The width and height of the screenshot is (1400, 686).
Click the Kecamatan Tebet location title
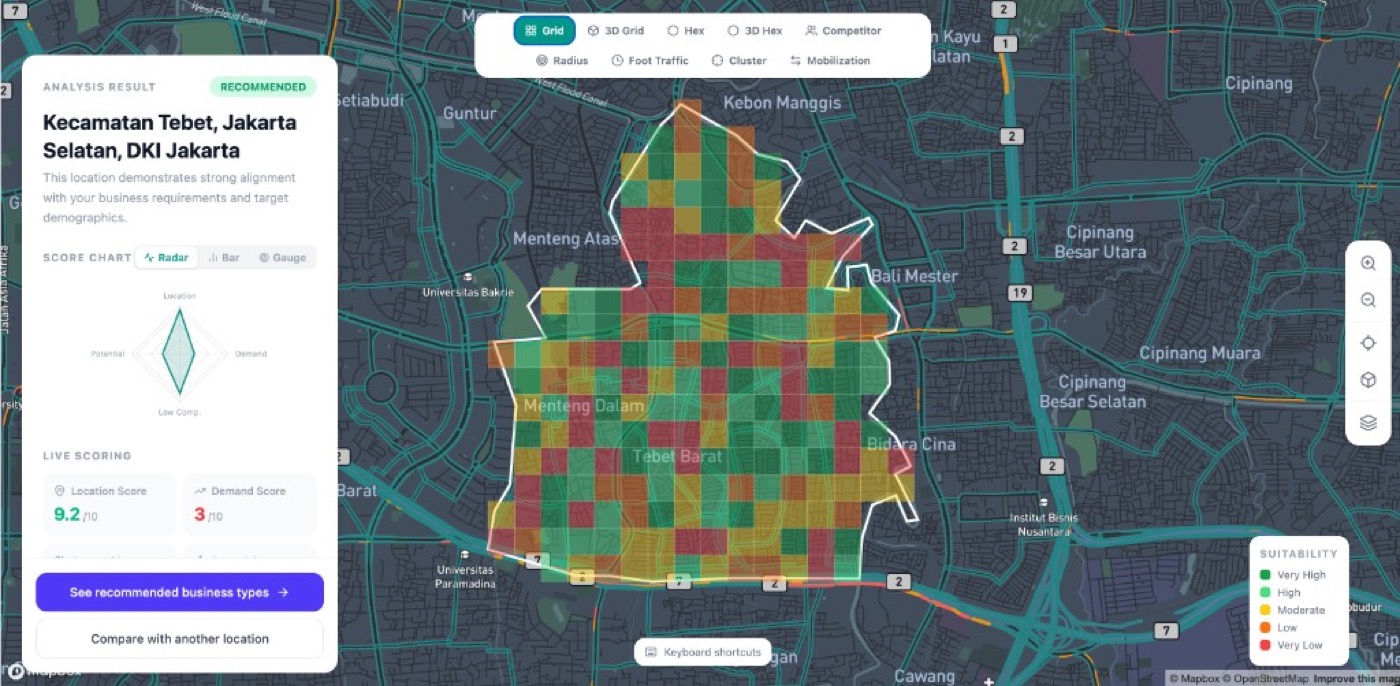[x=170, y=137]
